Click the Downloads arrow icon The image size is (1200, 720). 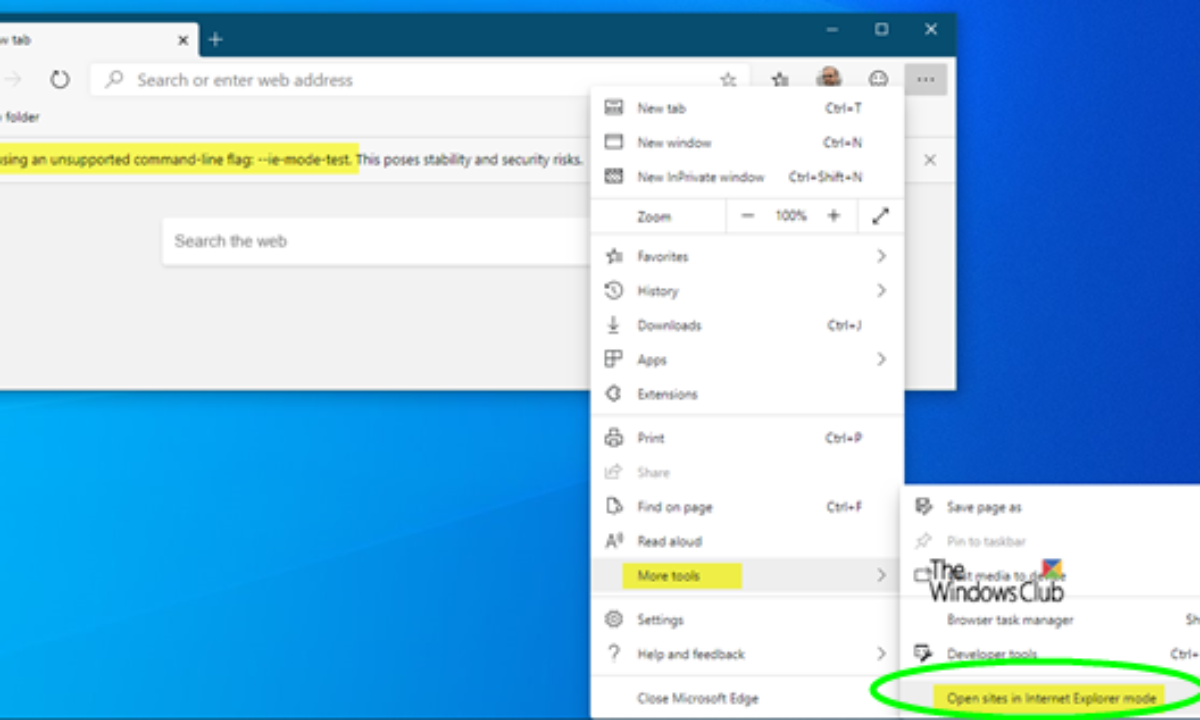[x=615, y=325]
